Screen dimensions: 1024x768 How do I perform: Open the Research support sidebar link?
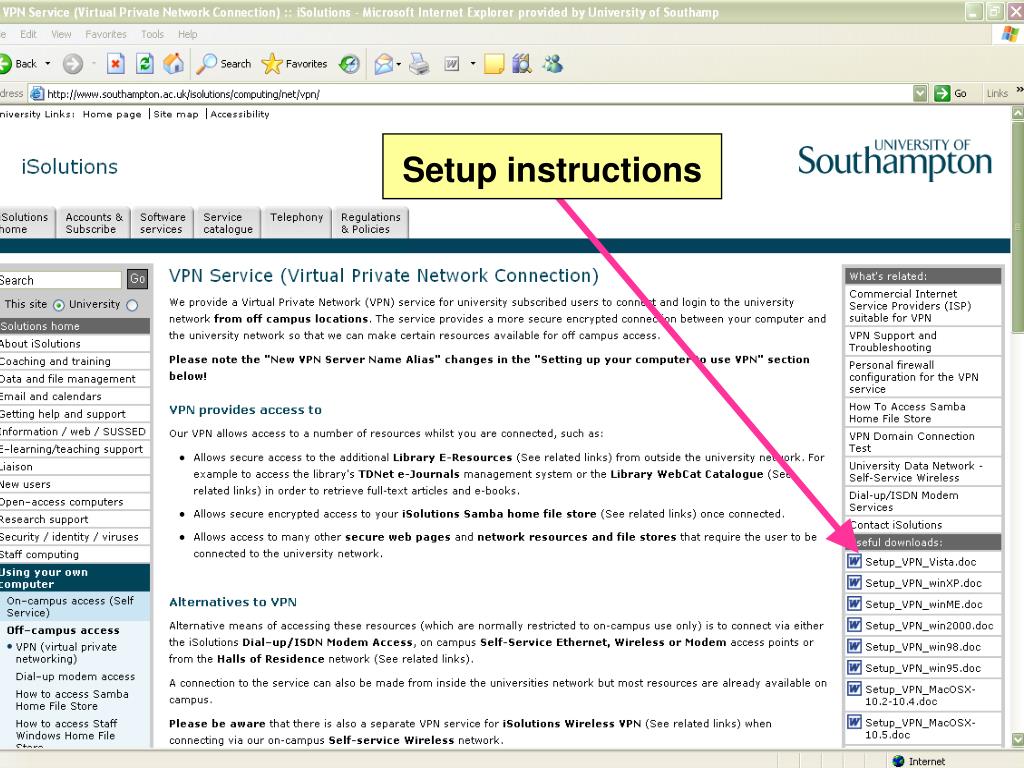[x=44, y=519]
